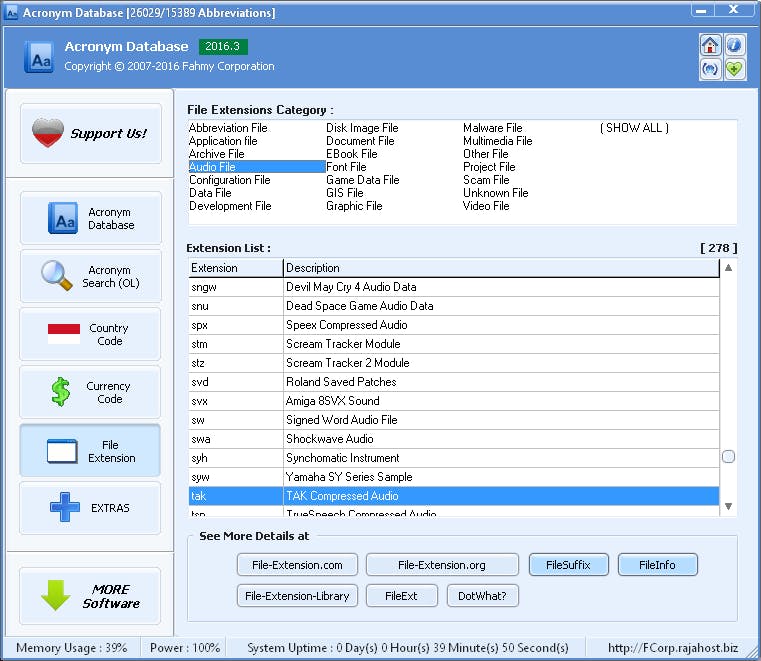Select Video File category

point(486,206)
